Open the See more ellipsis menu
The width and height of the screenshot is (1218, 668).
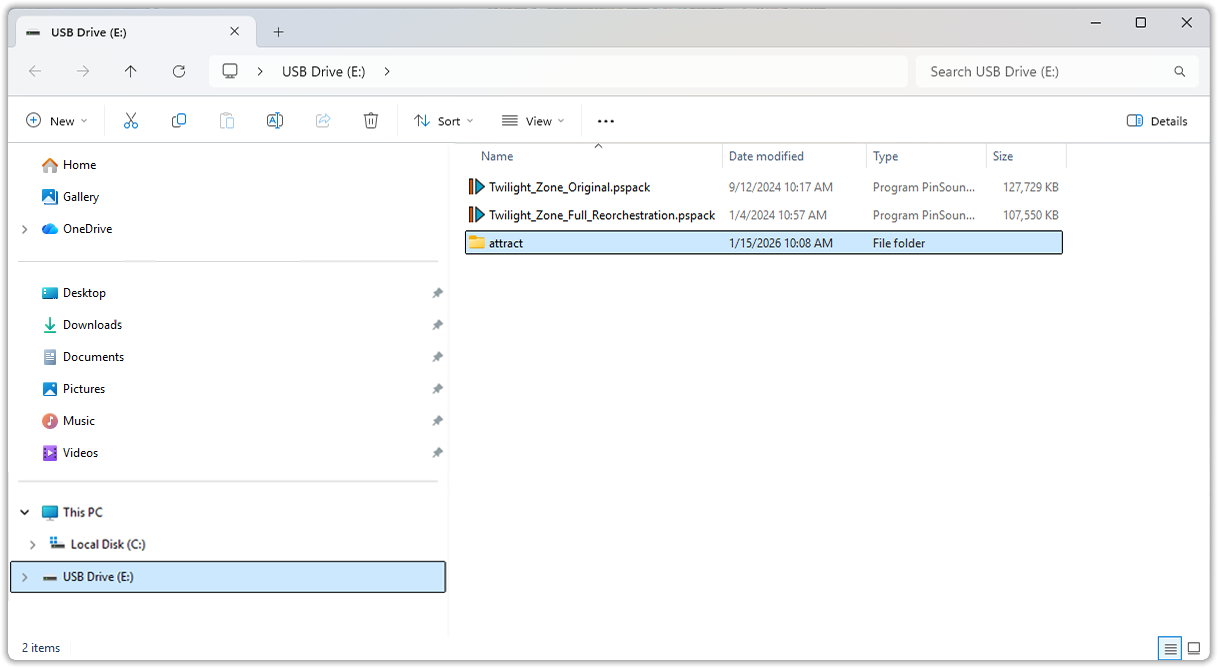605,121
